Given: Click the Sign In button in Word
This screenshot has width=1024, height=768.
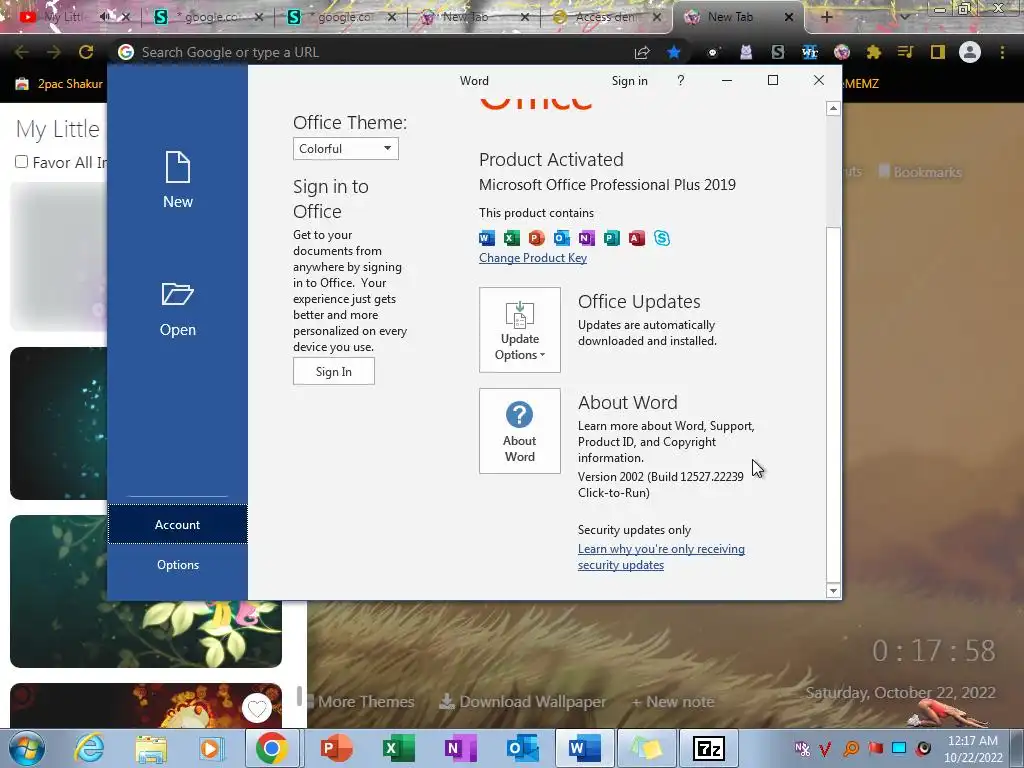Looking at the screenshot, I should tap(334, 372).
